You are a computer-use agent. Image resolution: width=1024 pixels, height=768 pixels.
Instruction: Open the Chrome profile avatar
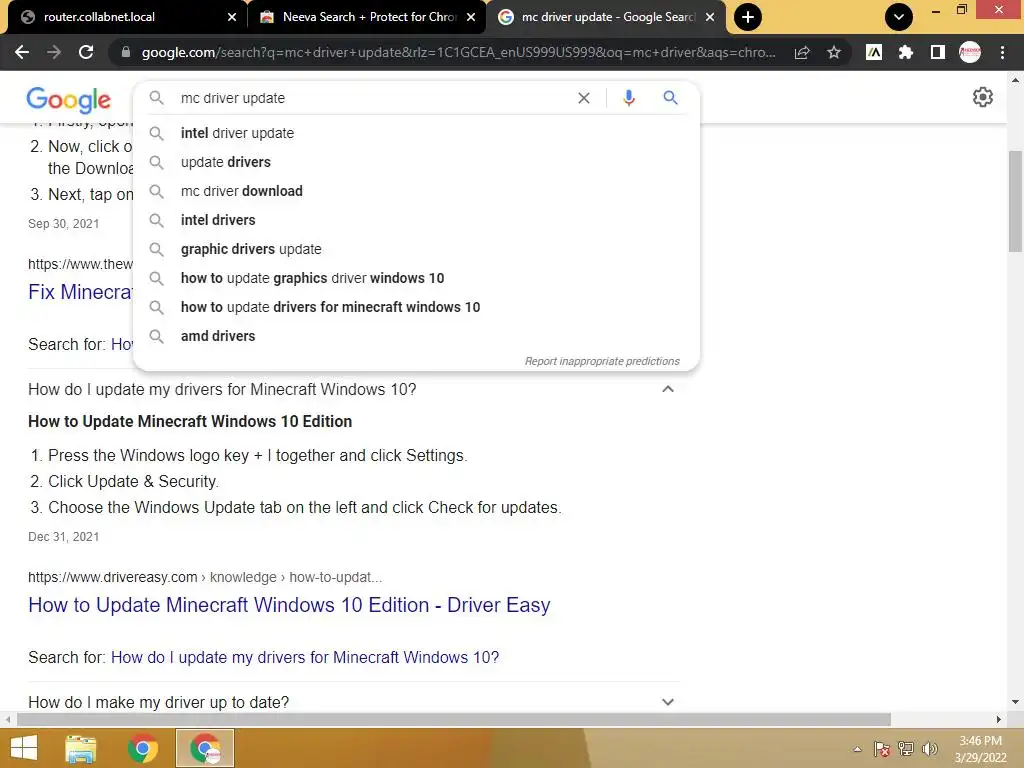(970, 52)
